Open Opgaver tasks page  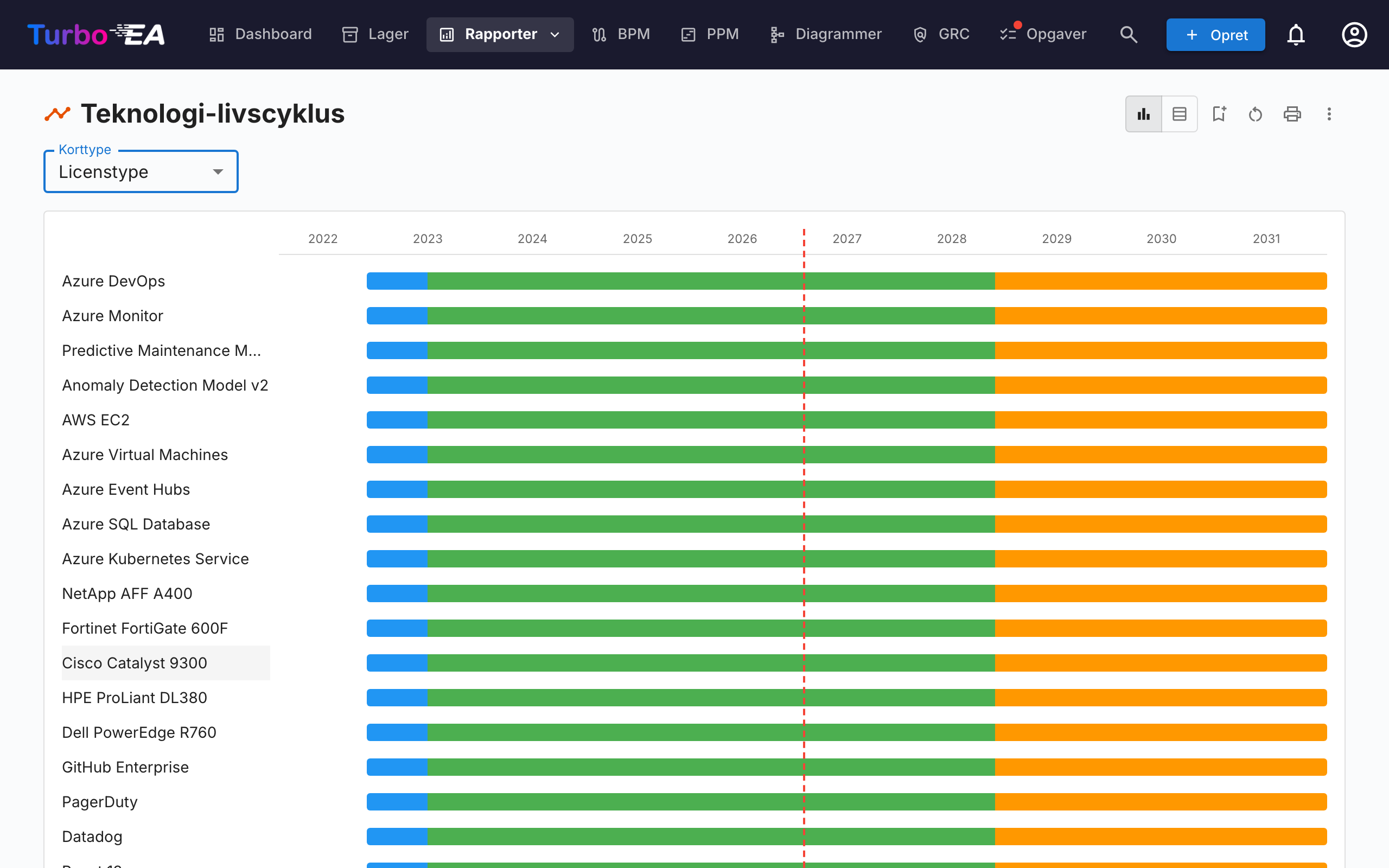1043,34
